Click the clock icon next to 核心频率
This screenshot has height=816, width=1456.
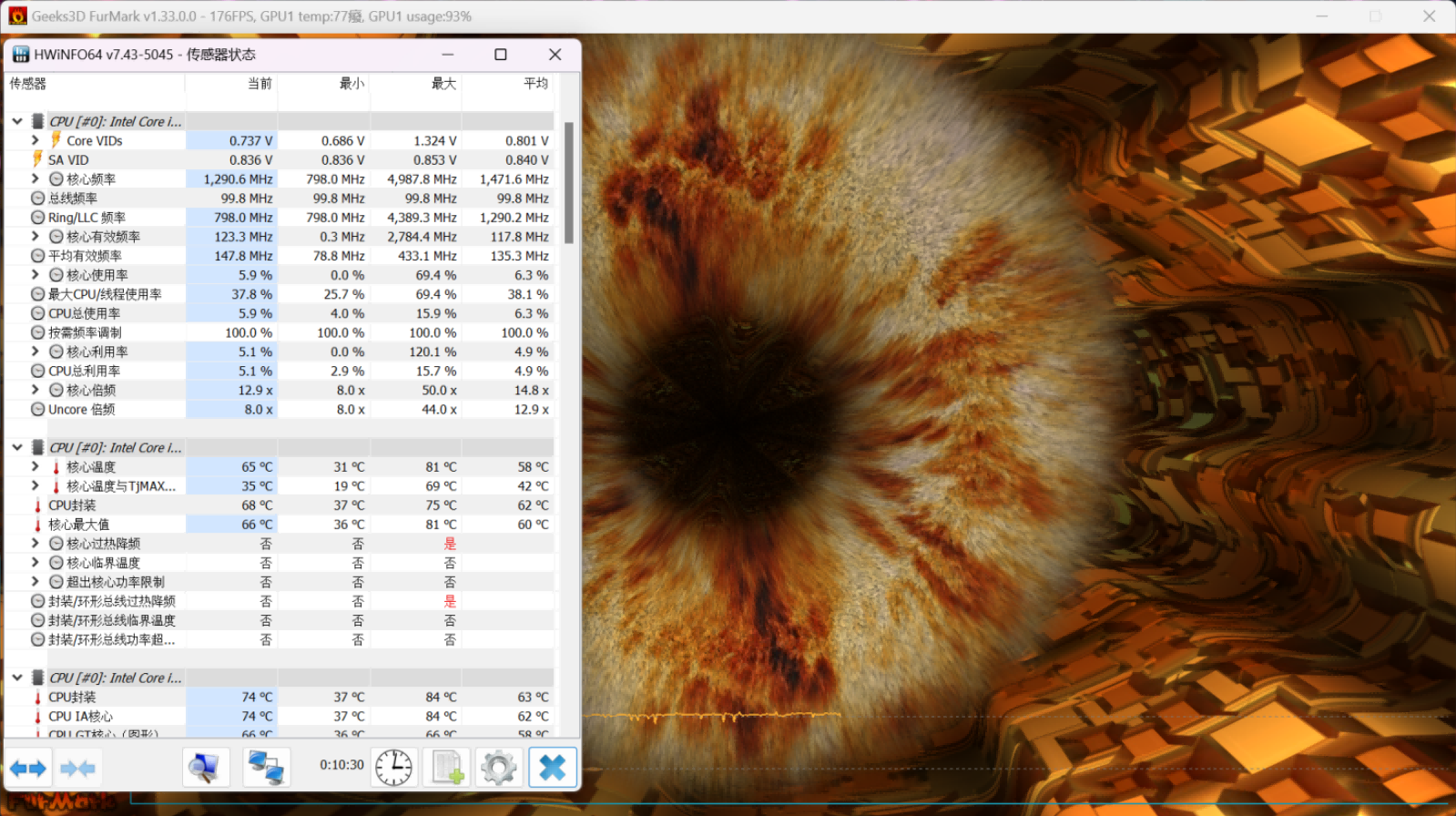56,179
